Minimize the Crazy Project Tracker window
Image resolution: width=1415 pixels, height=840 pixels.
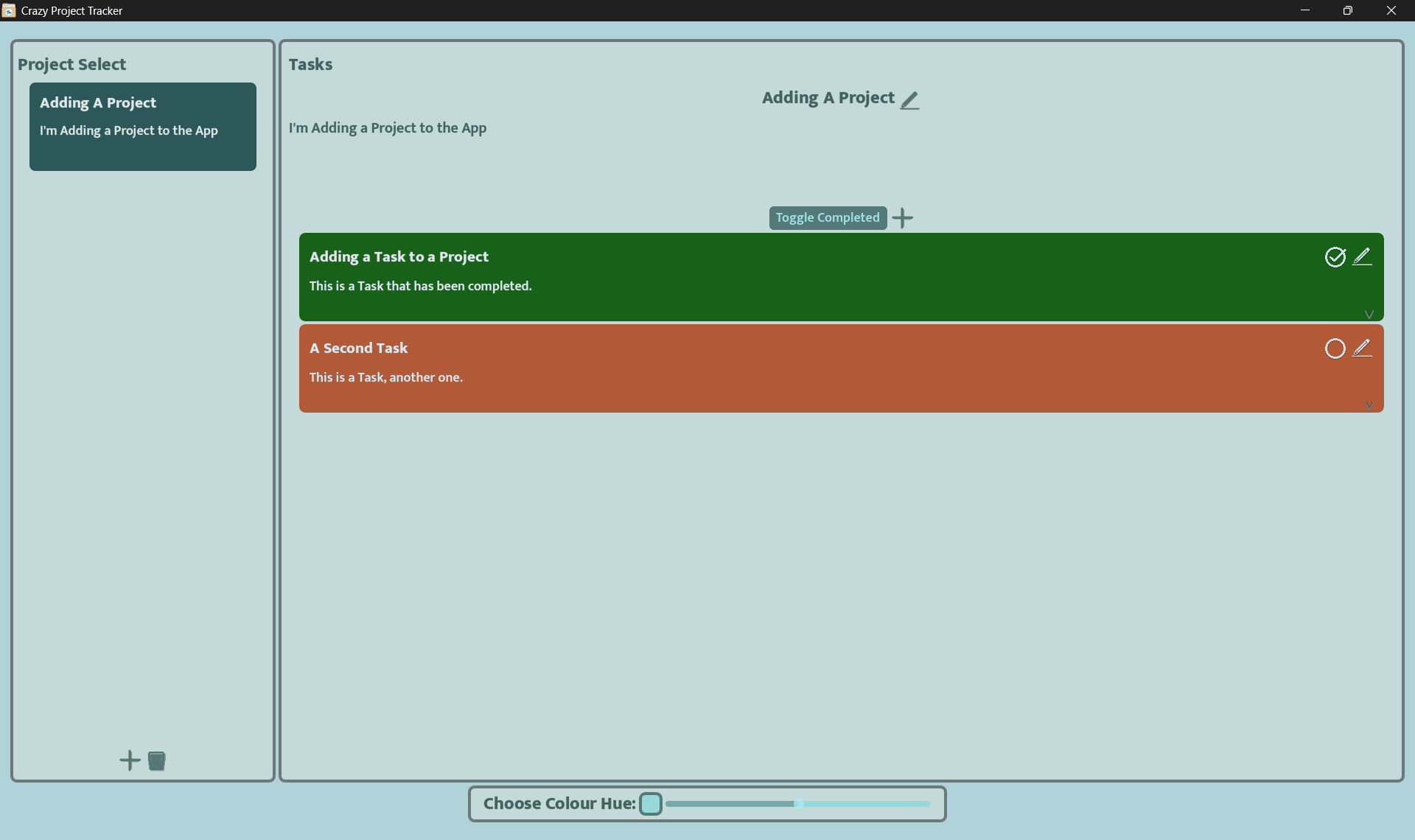(x=1305, y=10)
